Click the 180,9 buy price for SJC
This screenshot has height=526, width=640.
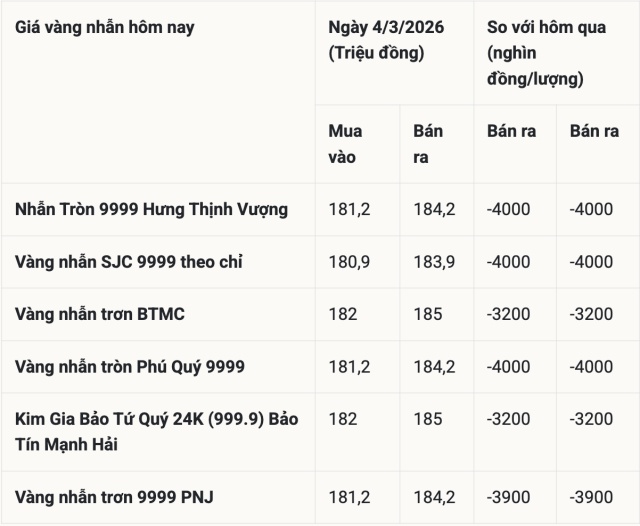349,262
